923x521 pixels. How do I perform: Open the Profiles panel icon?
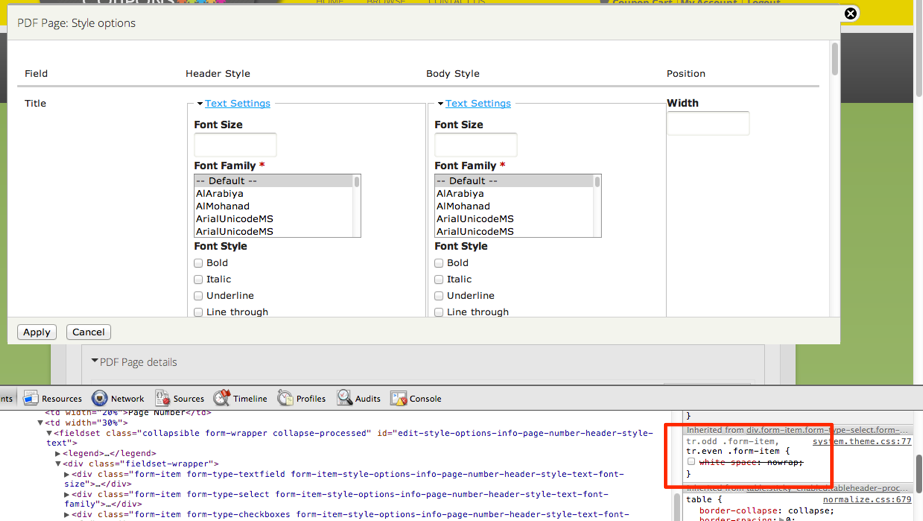point(285,398)
